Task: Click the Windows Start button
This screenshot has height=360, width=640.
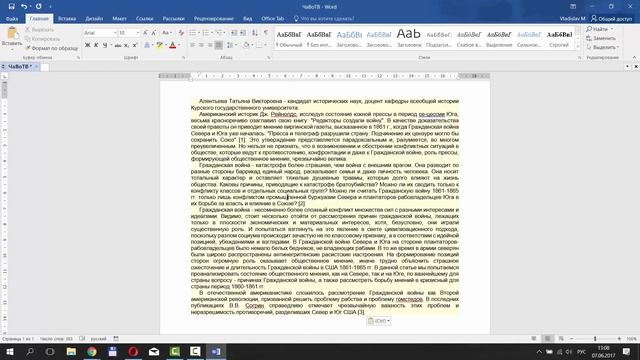Action: (9, 351)
